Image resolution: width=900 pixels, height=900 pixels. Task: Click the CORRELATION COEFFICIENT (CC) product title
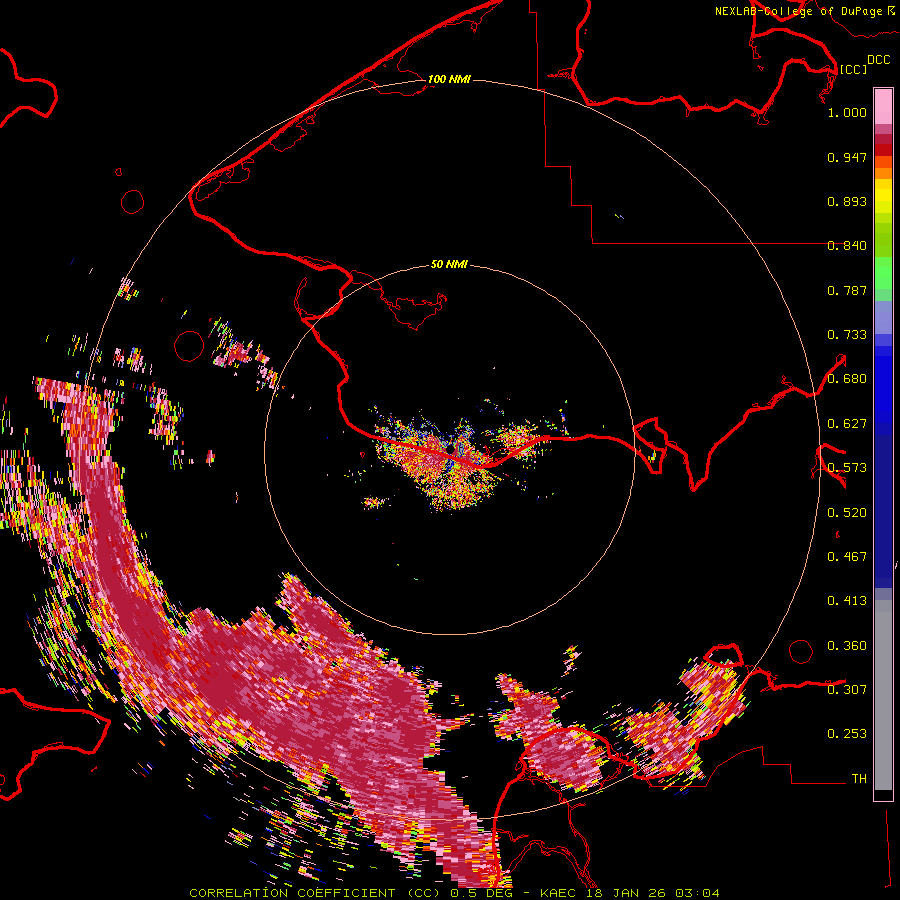314,893
